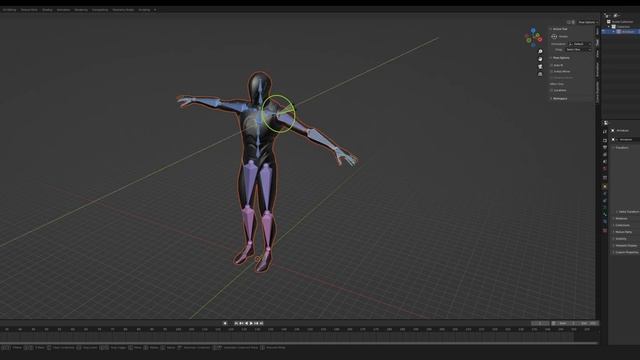Toggle auto keying record button in timeline
This screenshot has width=640, height=360.
pyautogui.click(x=225, y=323)
